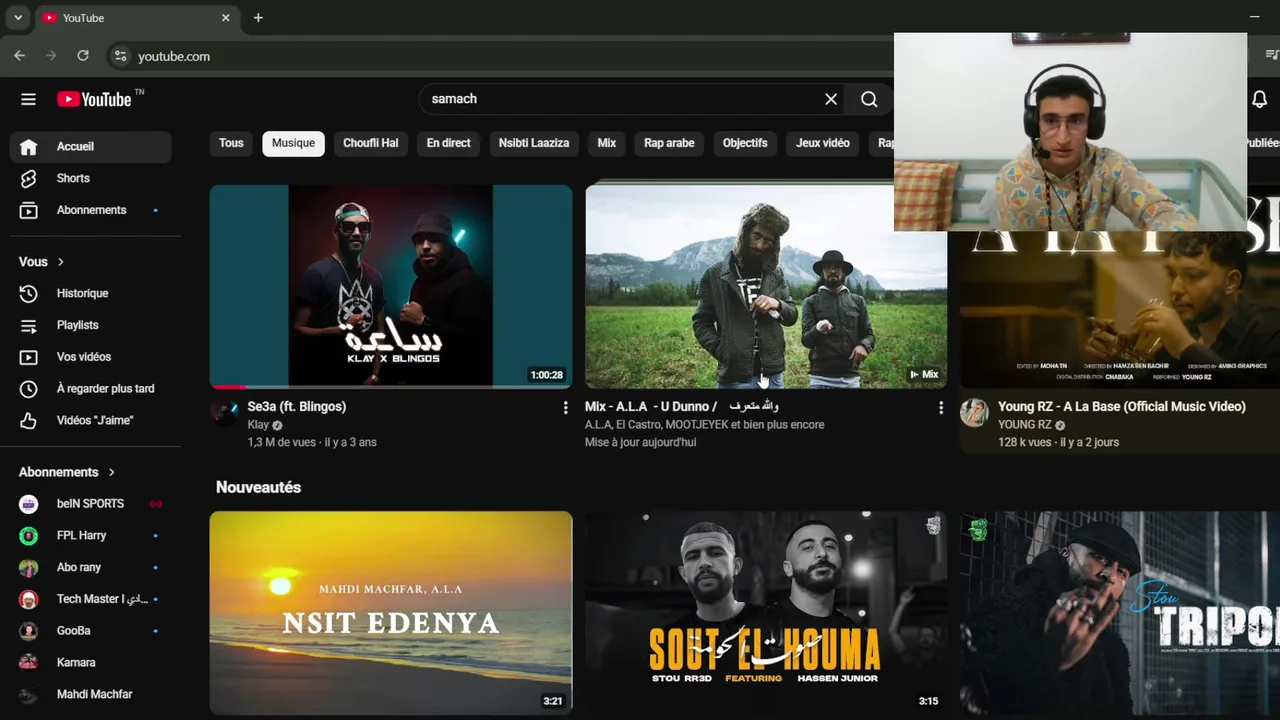Open Kamara channel subscription

(91, 663)
